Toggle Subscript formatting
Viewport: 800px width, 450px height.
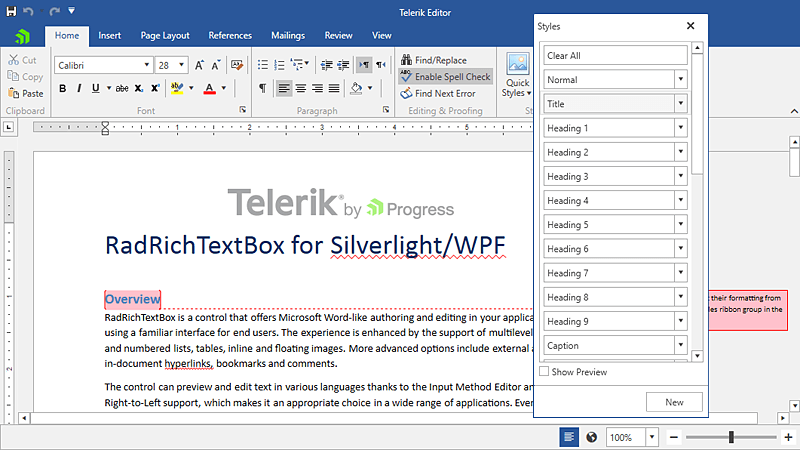(139, 88)
